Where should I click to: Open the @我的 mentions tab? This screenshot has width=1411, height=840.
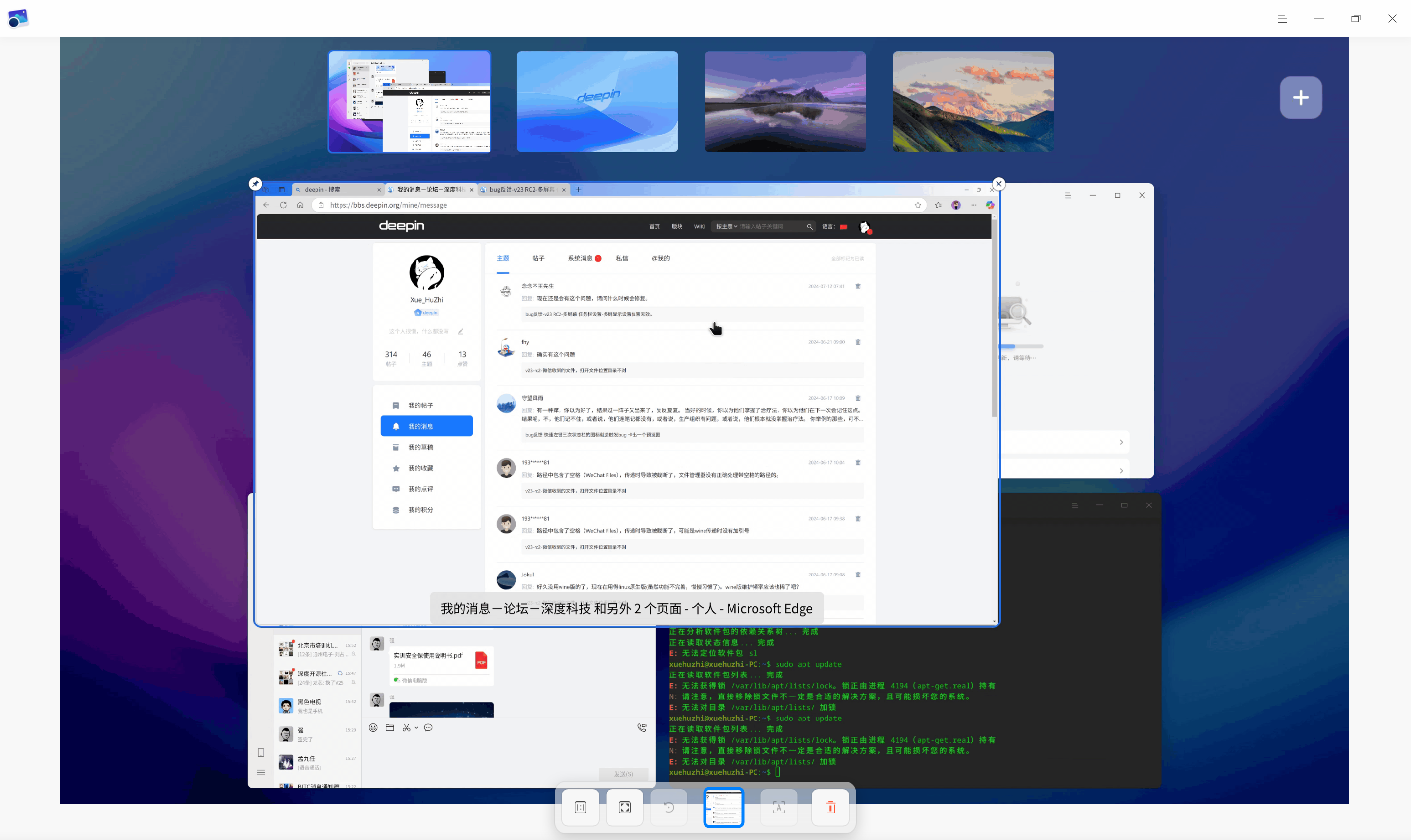660,258
